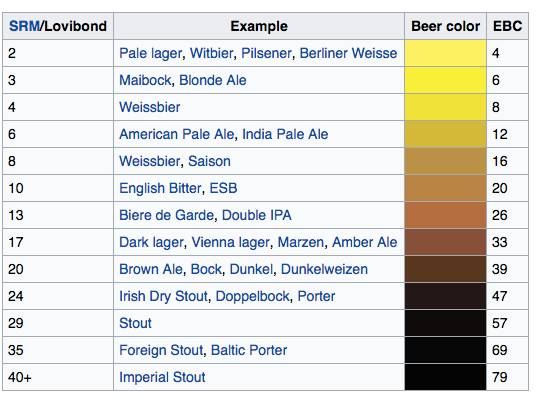Follow the Double IPA link

[x=257, y=215]
